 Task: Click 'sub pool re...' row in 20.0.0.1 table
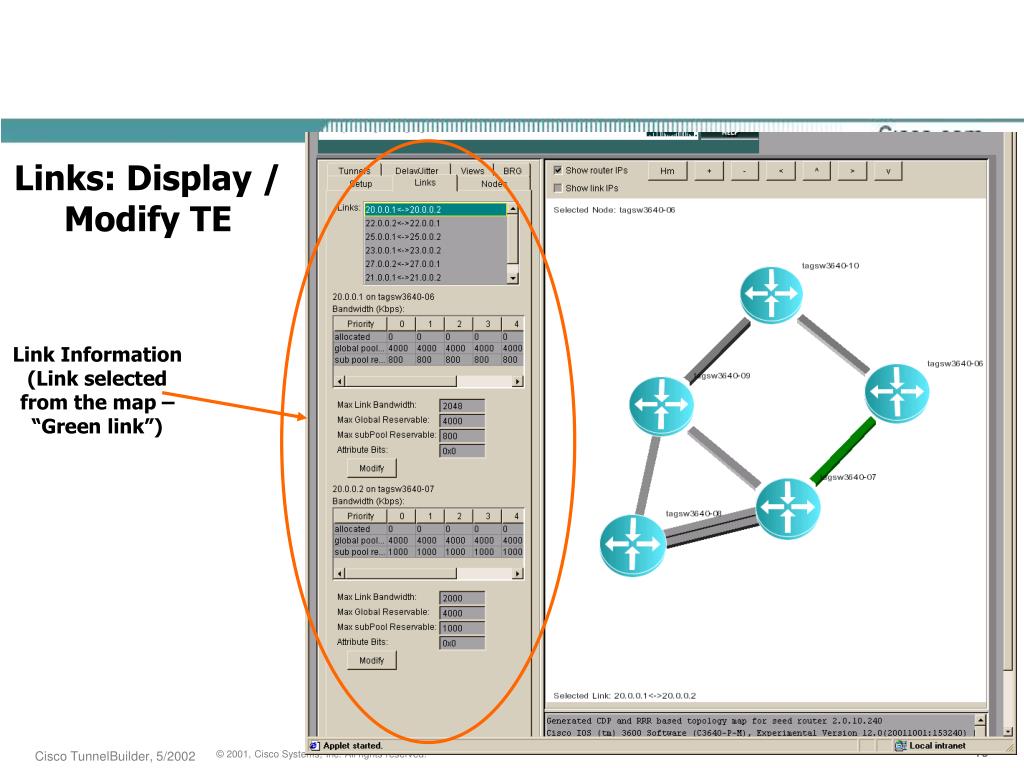click(428, 360)
